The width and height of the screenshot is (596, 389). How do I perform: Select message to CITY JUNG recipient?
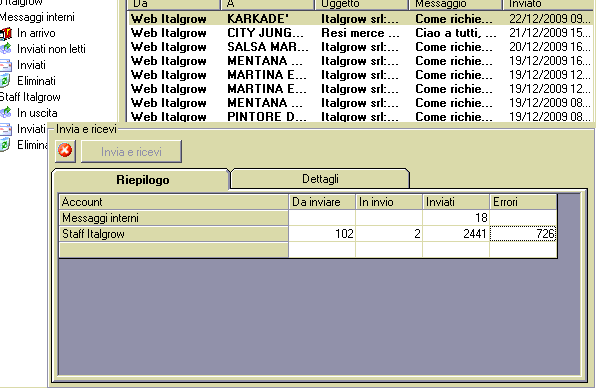[x=265, y=33]
